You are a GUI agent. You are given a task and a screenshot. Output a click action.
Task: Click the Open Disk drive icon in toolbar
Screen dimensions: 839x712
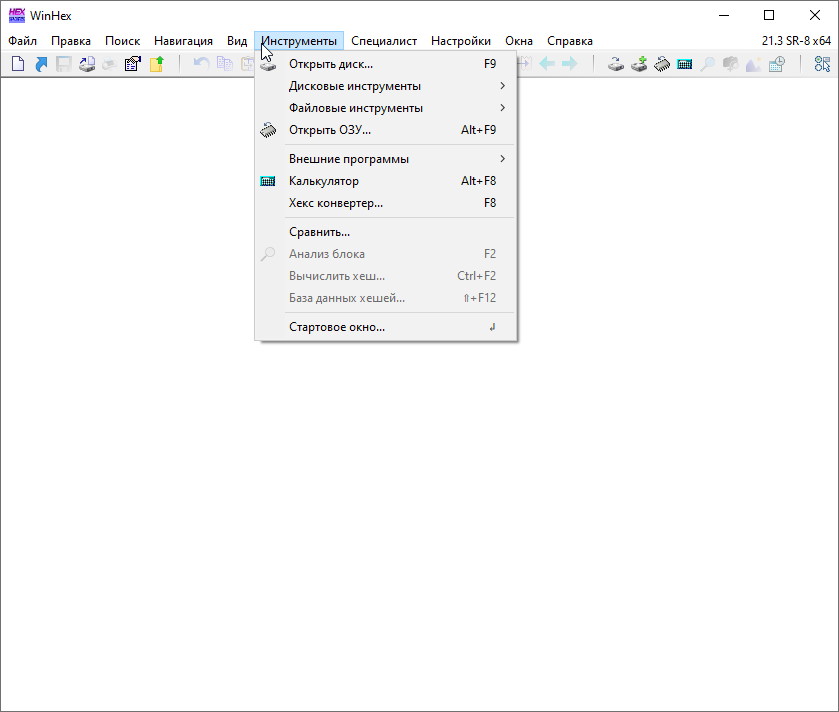click(x=616, y=64)
